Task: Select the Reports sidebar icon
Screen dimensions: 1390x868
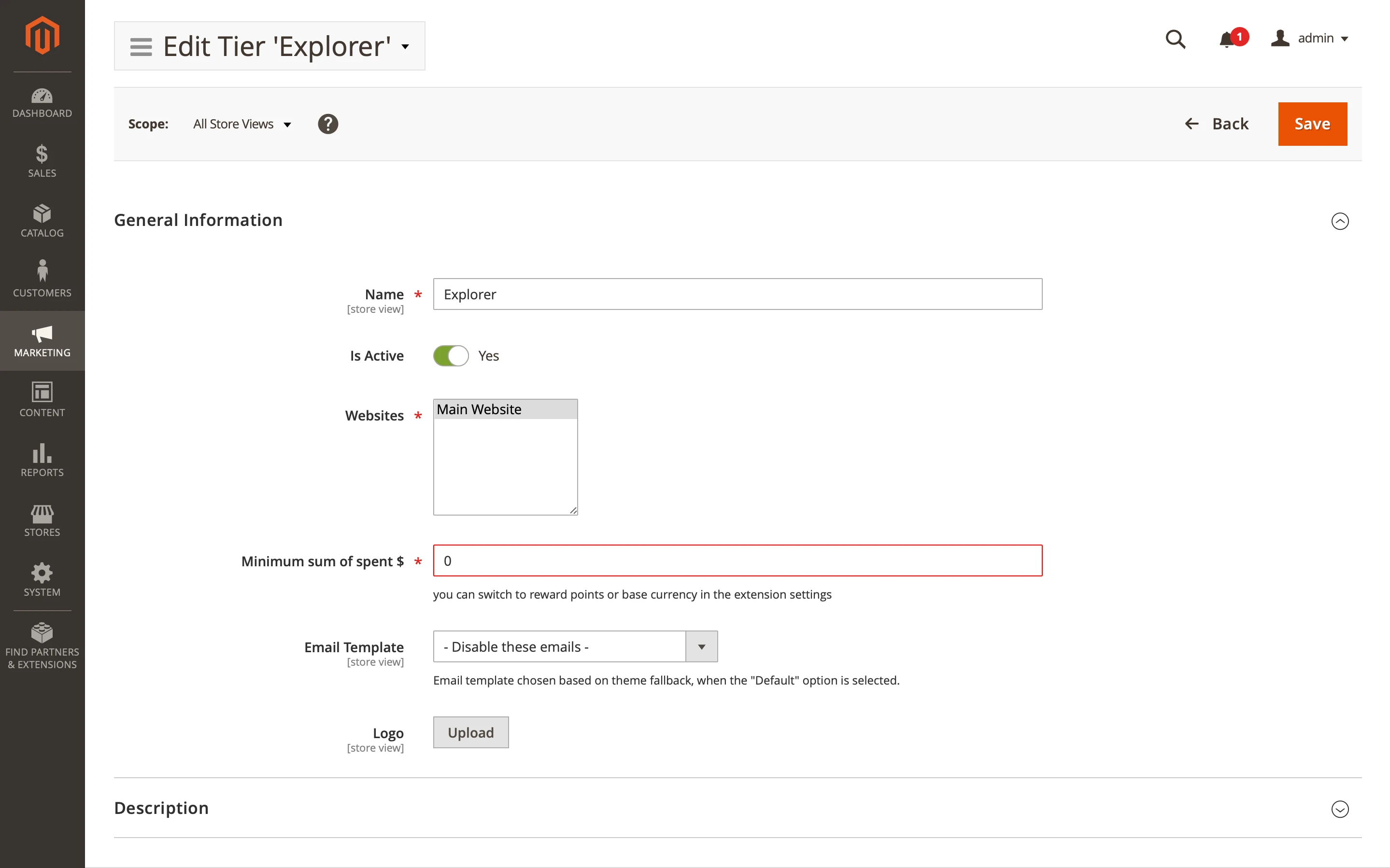Action: point(42,459)
